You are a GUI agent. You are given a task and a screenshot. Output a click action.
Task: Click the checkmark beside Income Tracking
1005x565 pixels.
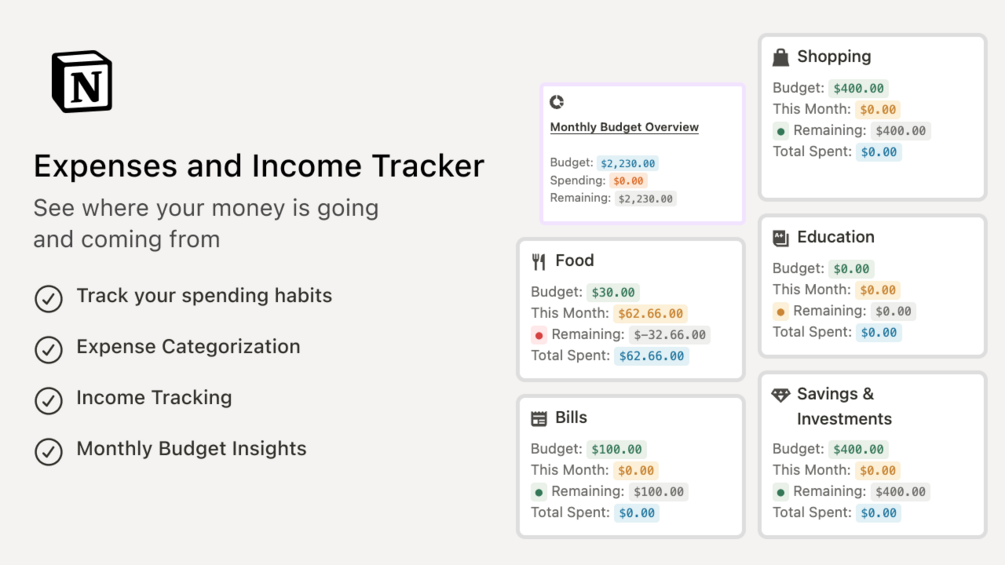coord(48,400)
